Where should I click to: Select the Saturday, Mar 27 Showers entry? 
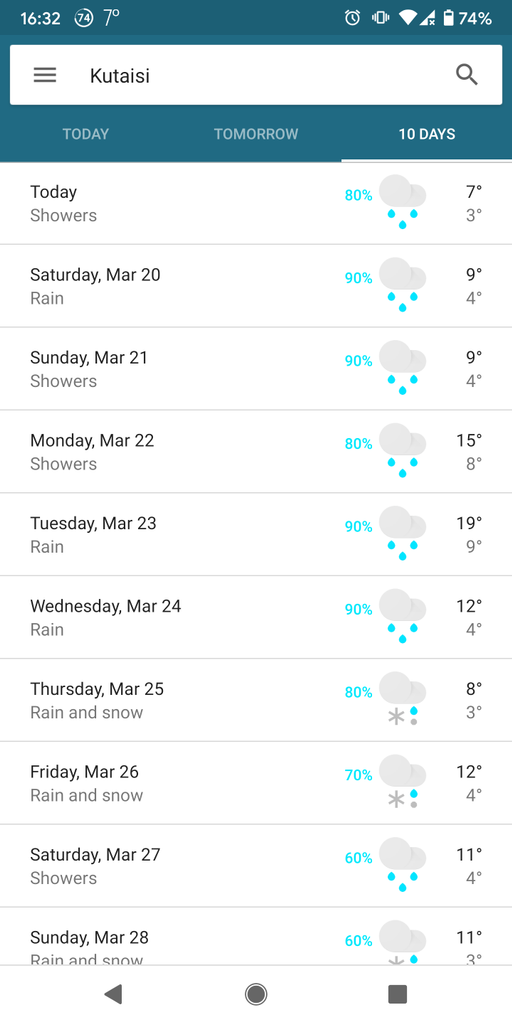256,866
